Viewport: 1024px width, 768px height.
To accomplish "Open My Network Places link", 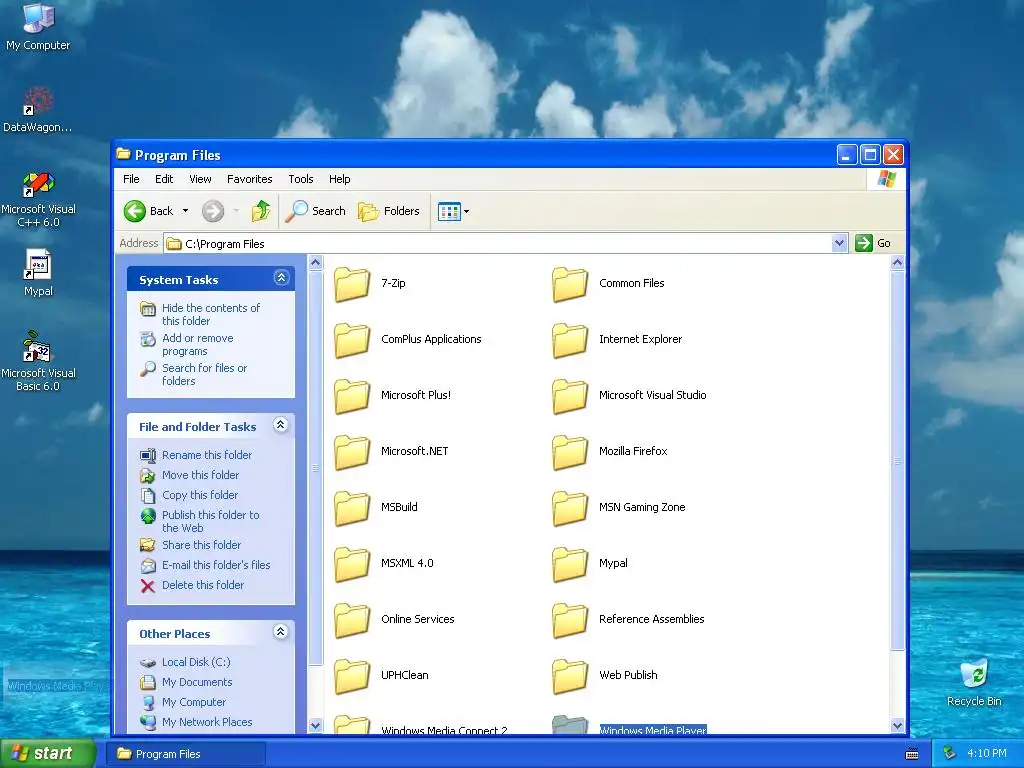I will (x=206, y=722).
